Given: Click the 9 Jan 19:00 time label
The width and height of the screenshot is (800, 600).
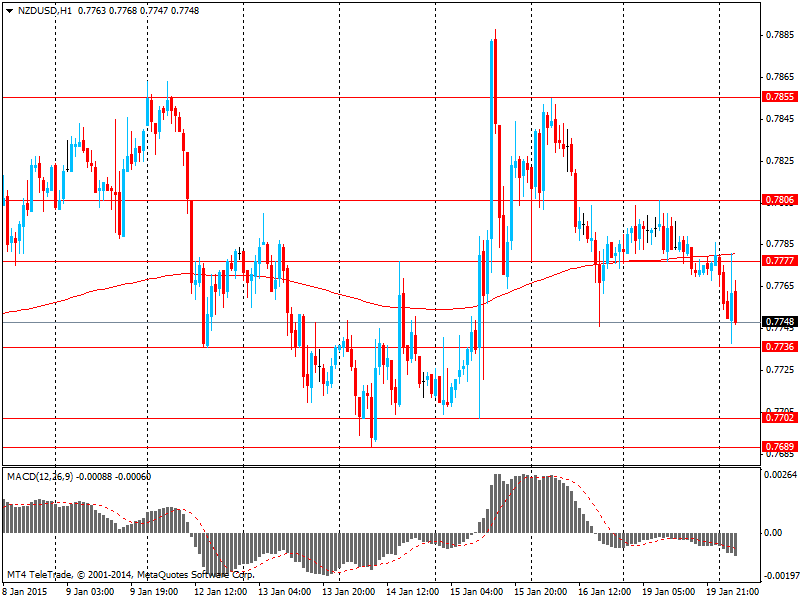Looking at the screenshot, I should tap(155, 591).
